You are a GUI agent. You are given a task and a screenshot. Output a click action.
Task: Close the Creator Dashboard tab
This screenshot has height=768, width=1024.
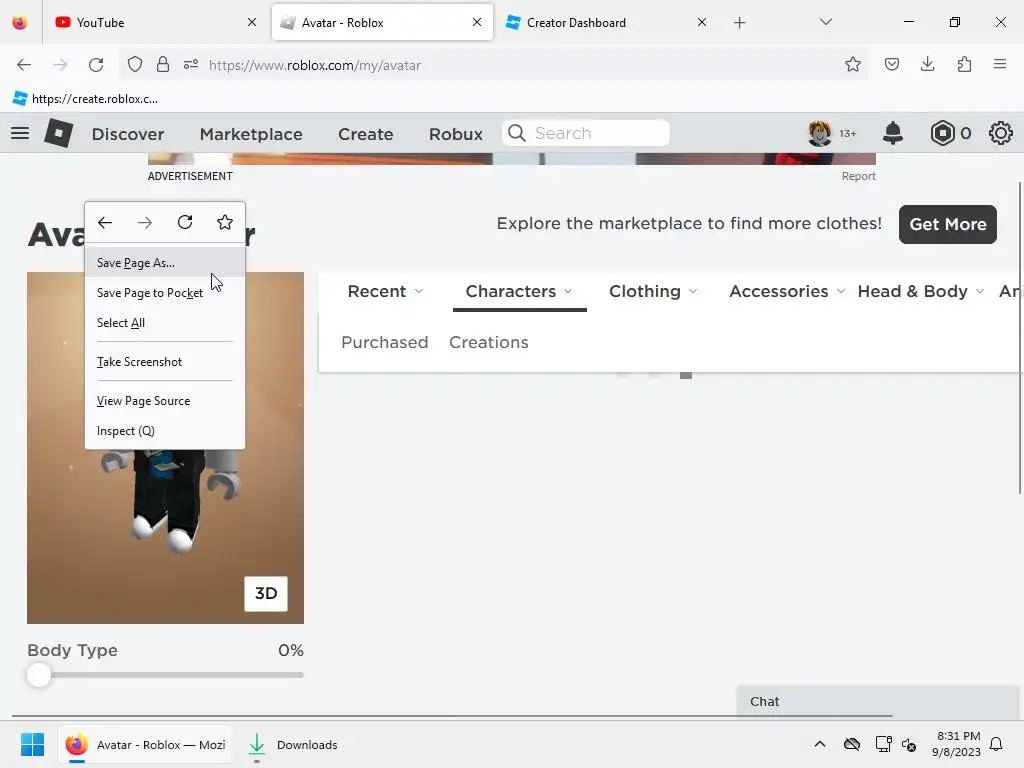pyautogui.click(x=701, y=23)
